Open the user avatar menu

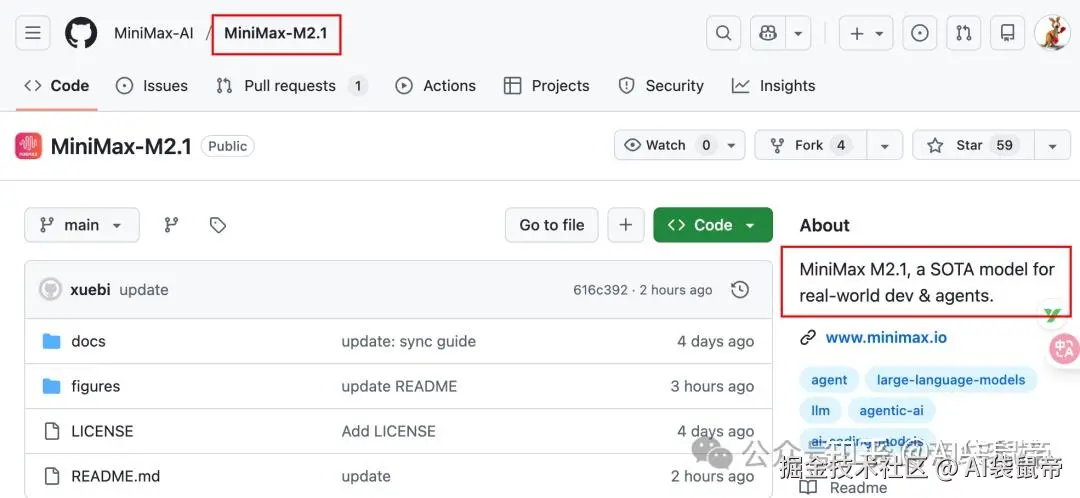[1052, 33]
